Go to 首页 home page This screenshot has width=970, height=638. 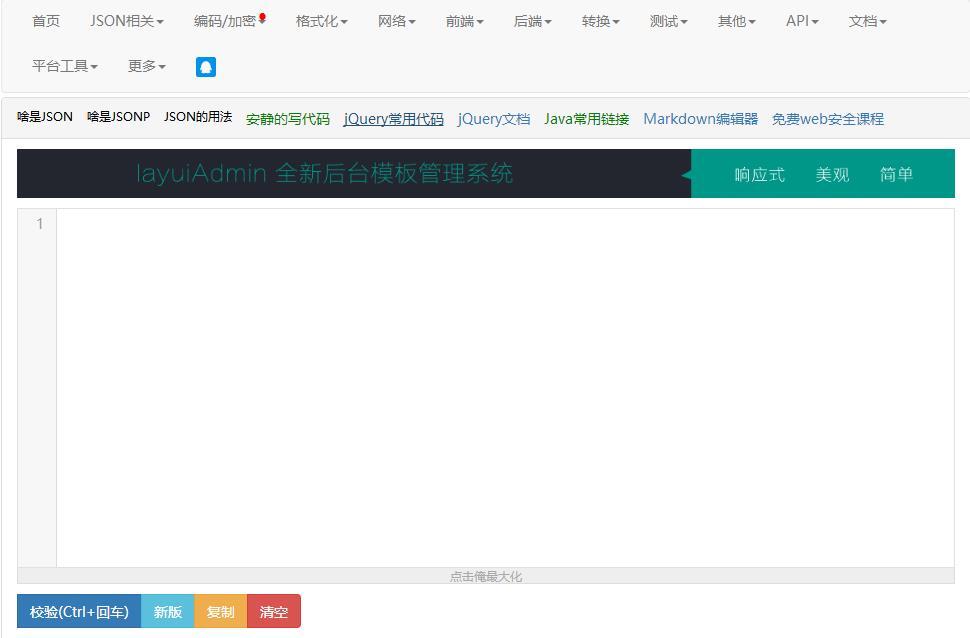point(46,21)
